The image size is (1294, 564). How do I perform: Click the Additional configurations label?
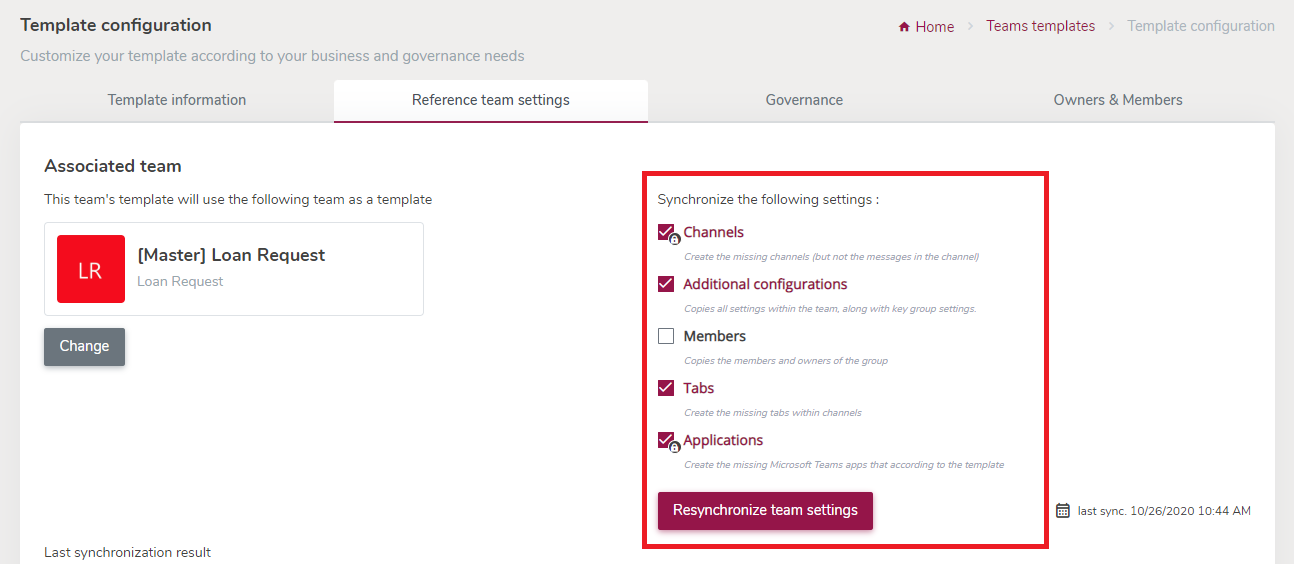click(x=765, y=284)
